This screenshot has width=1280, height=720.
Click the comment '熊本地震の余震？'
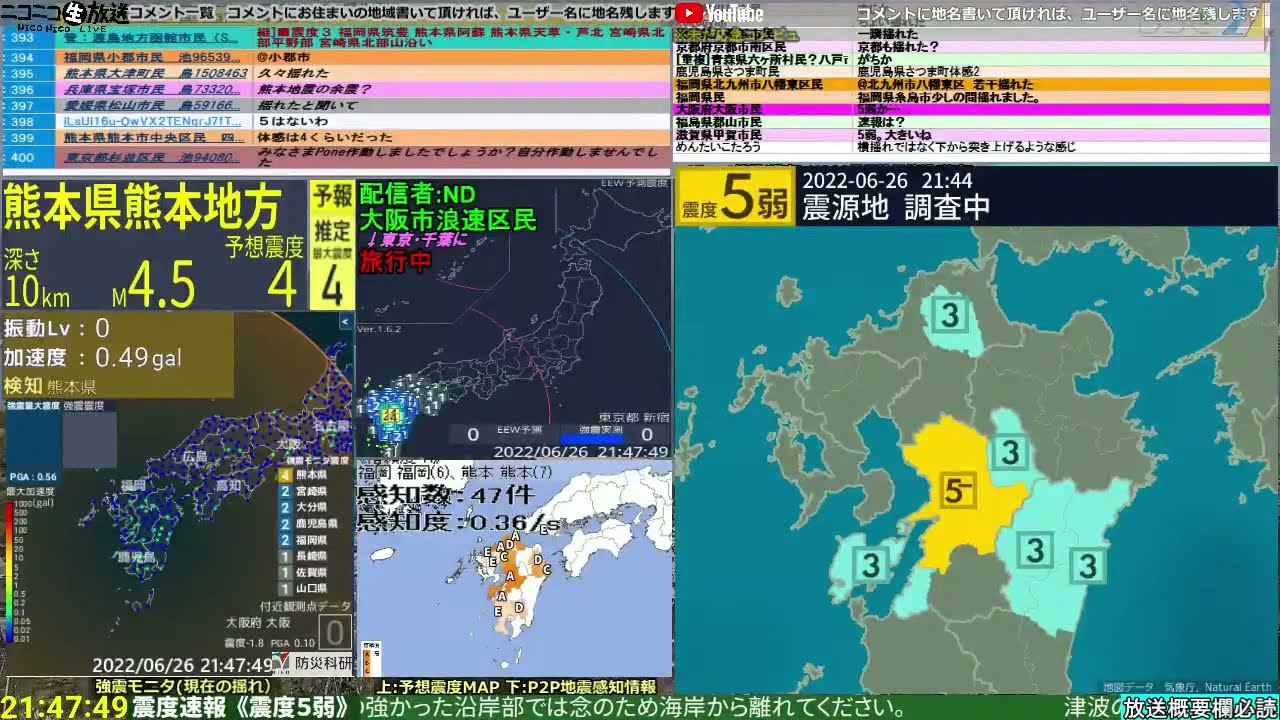point(314,89)
